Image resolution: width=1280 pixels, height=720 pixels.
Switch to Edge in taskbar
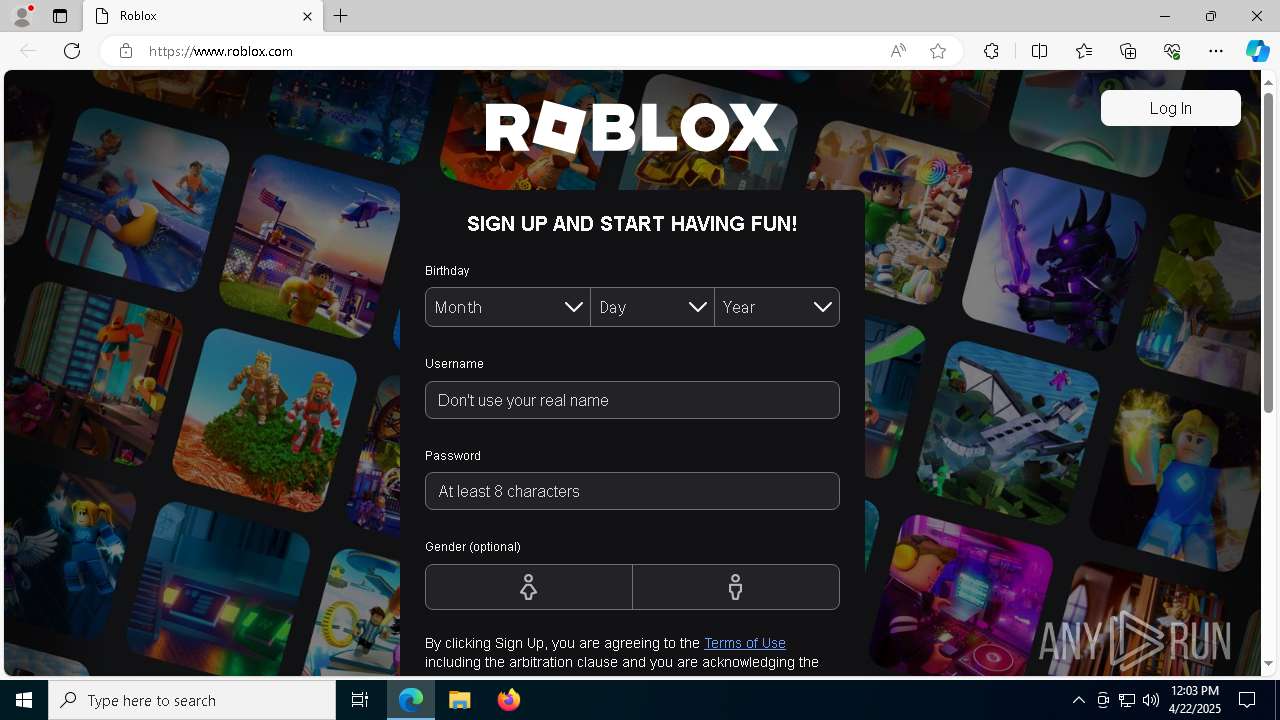tap(411, 700)
